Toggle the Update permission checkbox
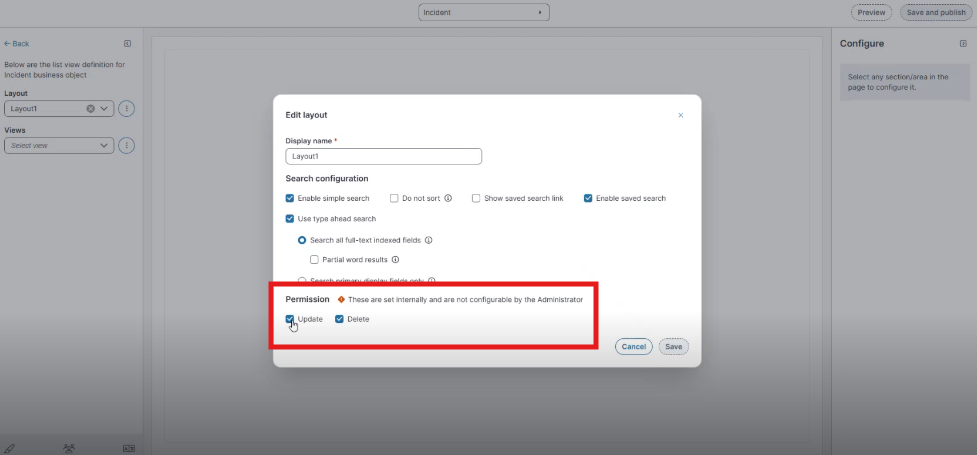The height and width of the screenshot is (455, 977). pos(290,319)
